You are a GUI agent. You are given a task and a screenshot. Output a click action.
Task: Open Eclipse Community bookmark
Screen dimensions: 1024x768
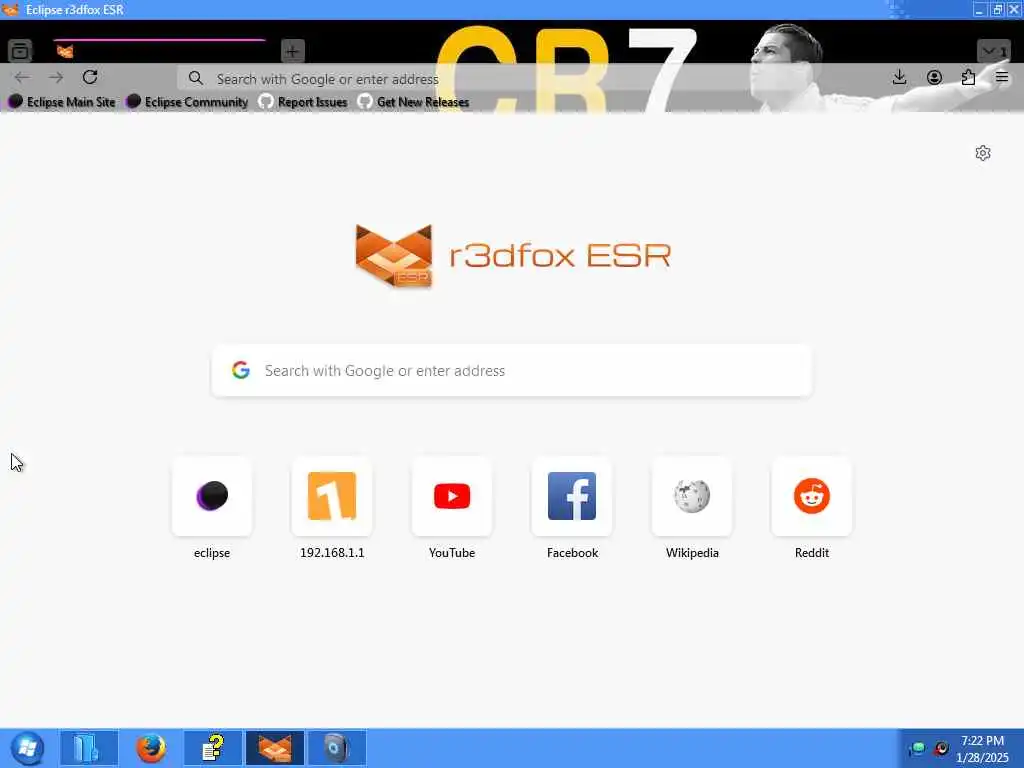click(x=188, y=102)
